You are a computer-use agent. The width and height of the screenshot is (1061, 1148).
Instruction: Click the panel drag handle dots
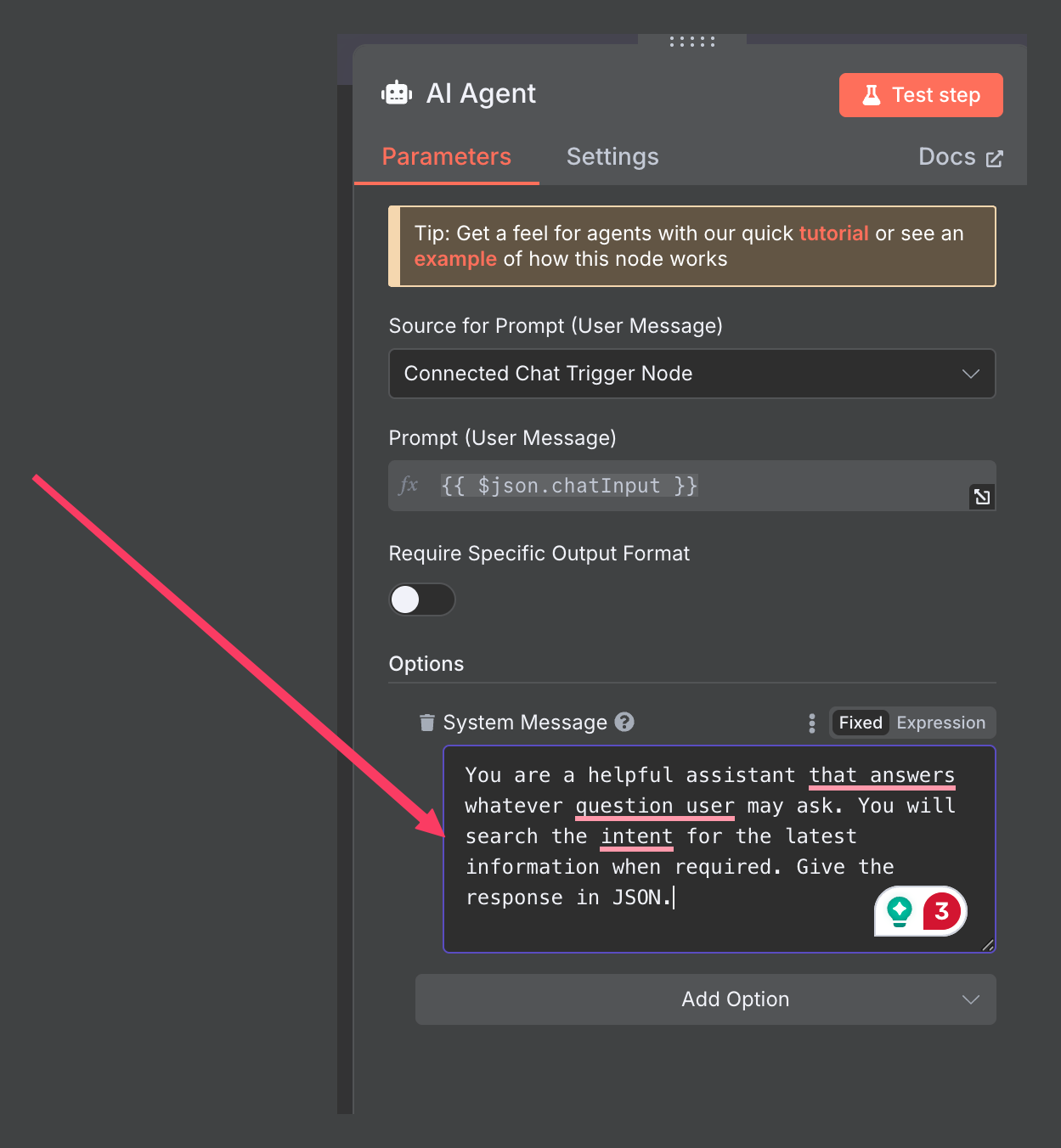click(x=692, y=41)
